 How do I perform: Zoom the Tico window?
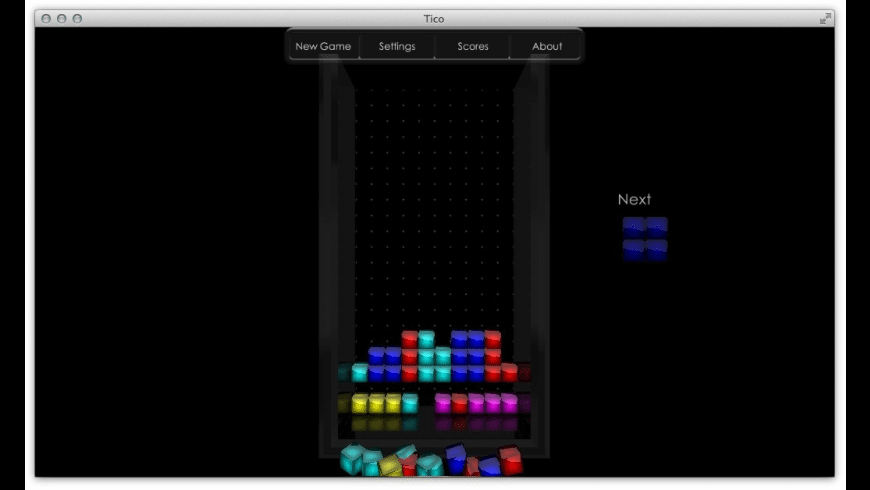[x=77, y=18]
